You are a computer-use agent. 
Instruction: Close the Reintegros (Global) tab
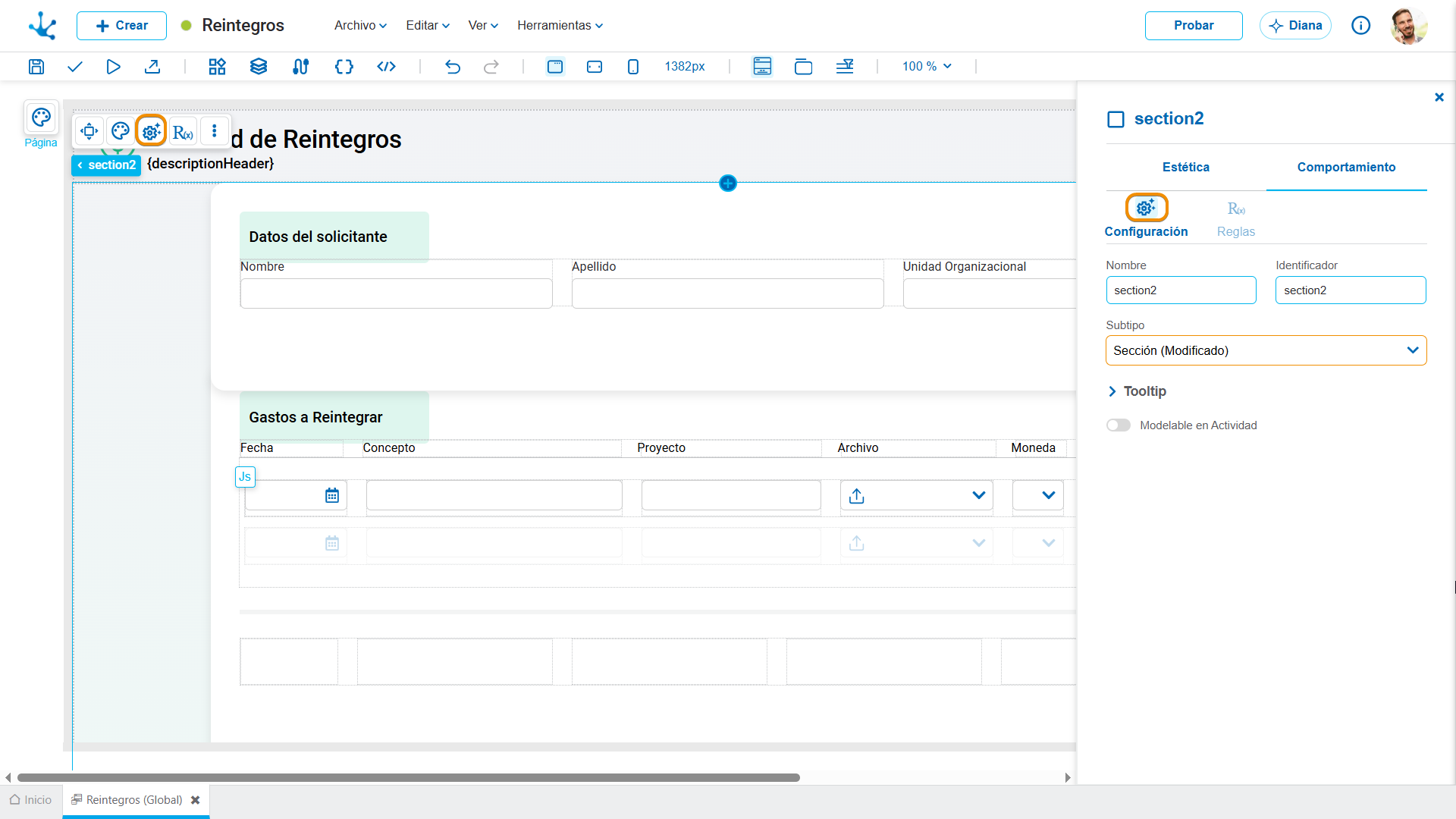coord(195,800)
